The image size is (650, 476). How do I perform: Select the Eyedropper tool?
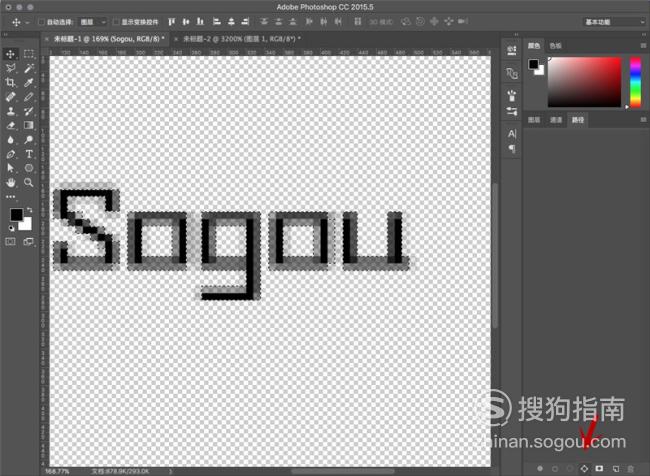29,83
